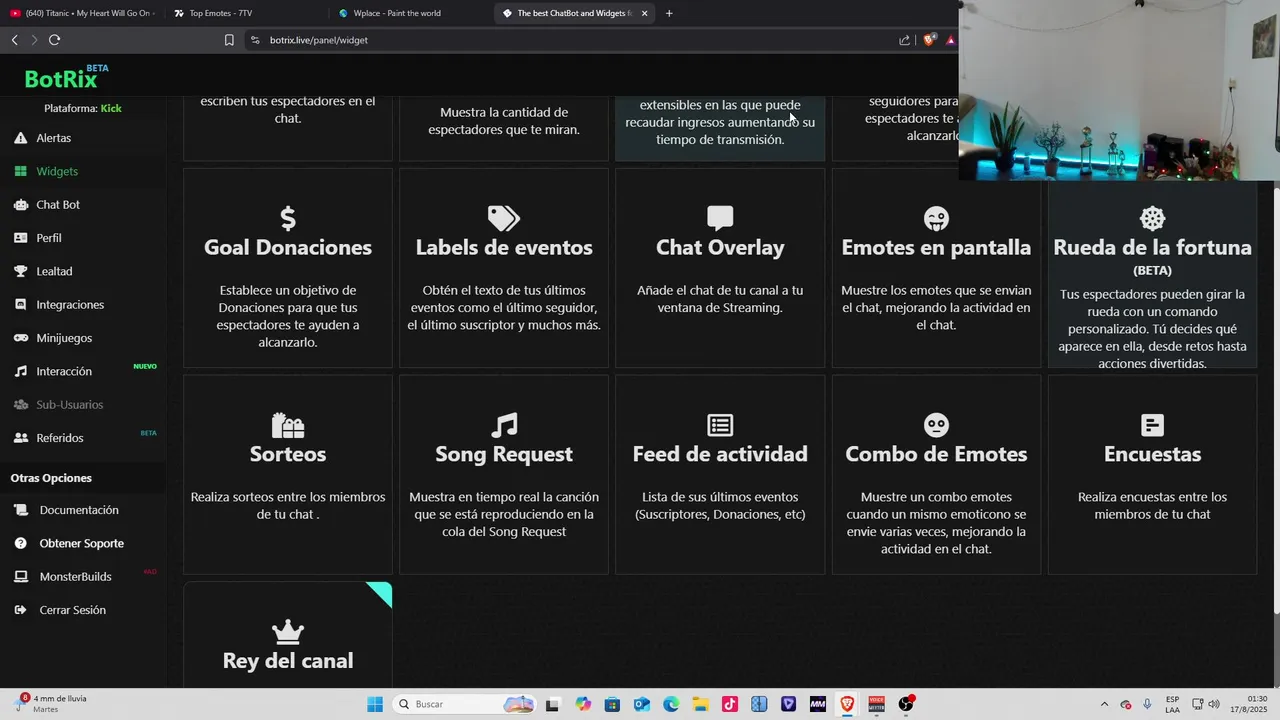The height and width of the screenshot is (720, 1280).
Task: Close the active BotRix browser tab
Action: pos(644,13)
